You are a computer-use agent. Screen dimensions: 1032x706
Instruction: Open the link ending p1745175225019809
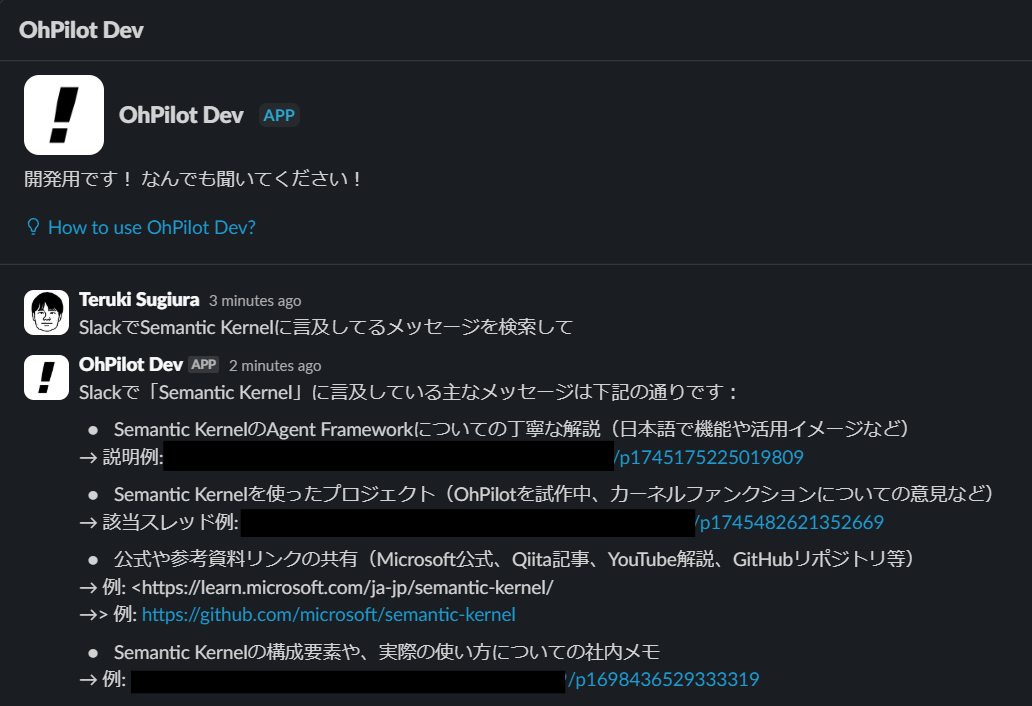(709, 457)
